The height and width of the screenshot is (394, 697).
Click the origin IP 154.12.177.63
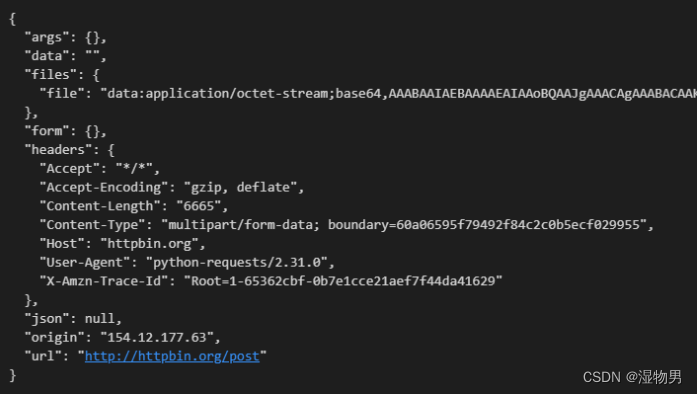point(157,338)
